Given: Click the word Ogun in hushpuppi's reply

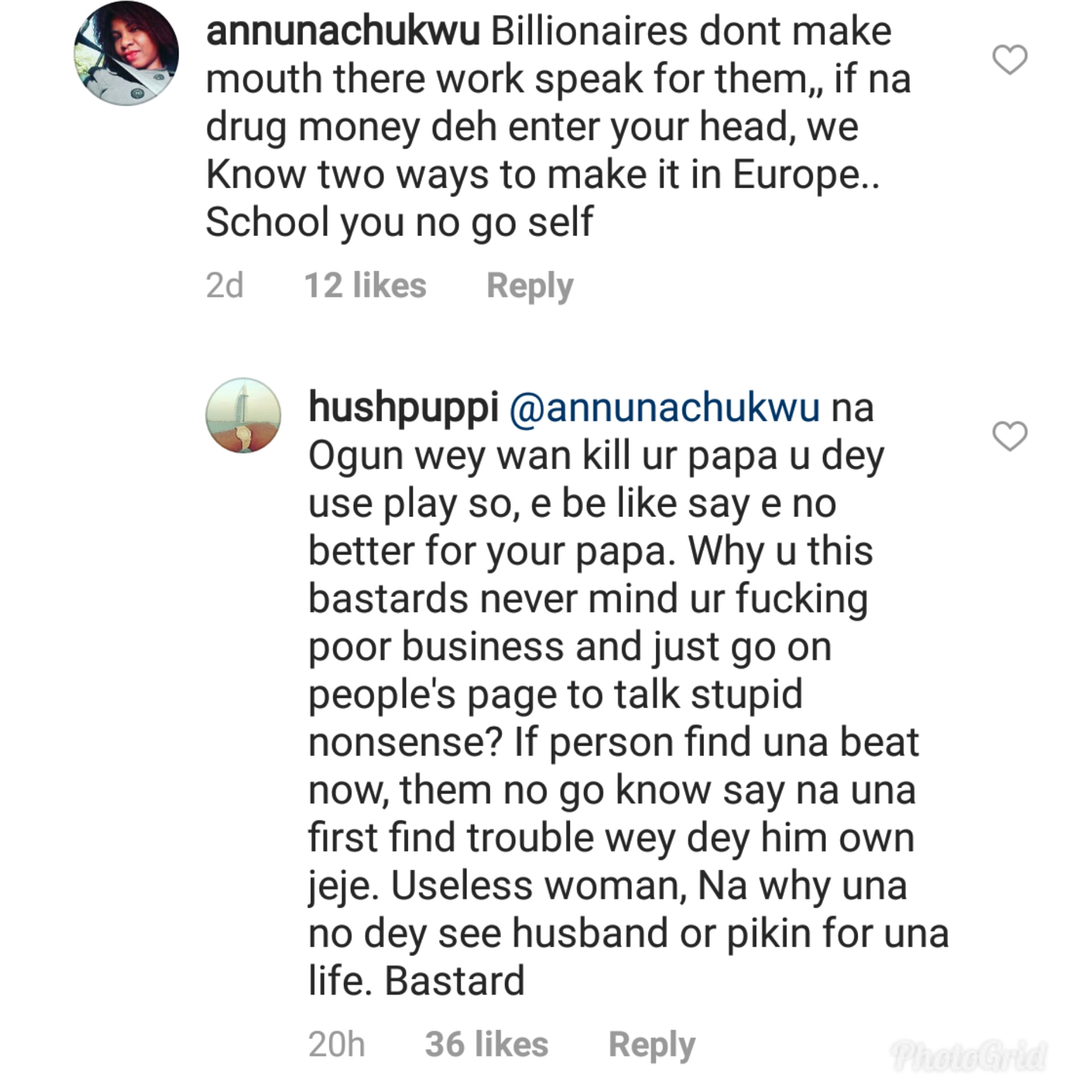Looking at the screenshot, I should (355, 456).
